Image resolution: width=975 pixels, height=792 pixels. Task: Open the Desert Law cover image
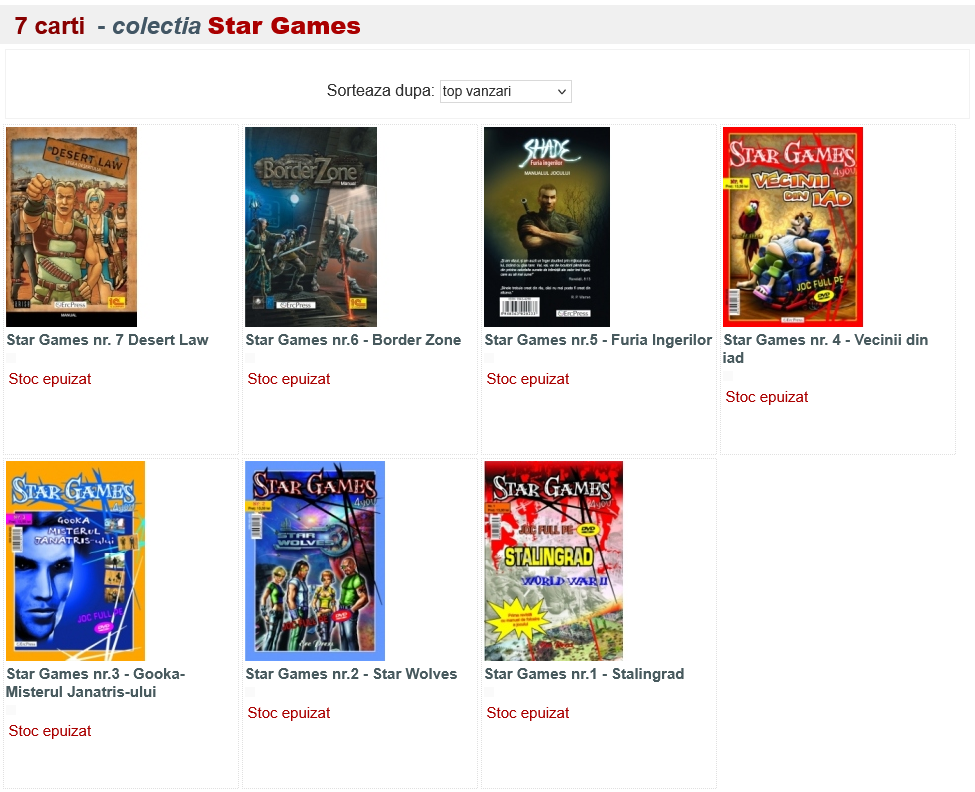point(72,227)
